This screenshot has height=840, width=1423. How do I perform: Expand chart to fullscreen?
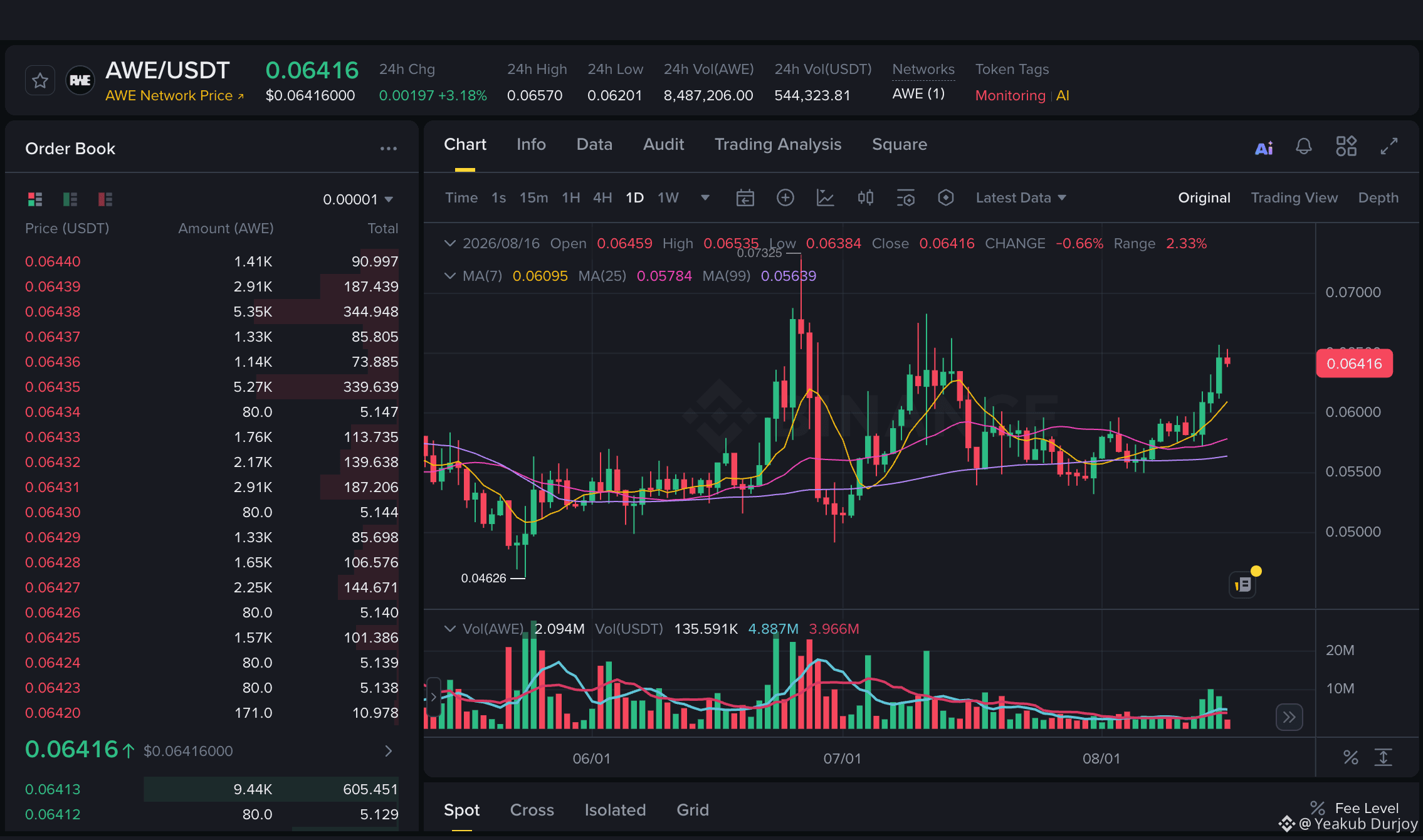(x=1389, y=146)
